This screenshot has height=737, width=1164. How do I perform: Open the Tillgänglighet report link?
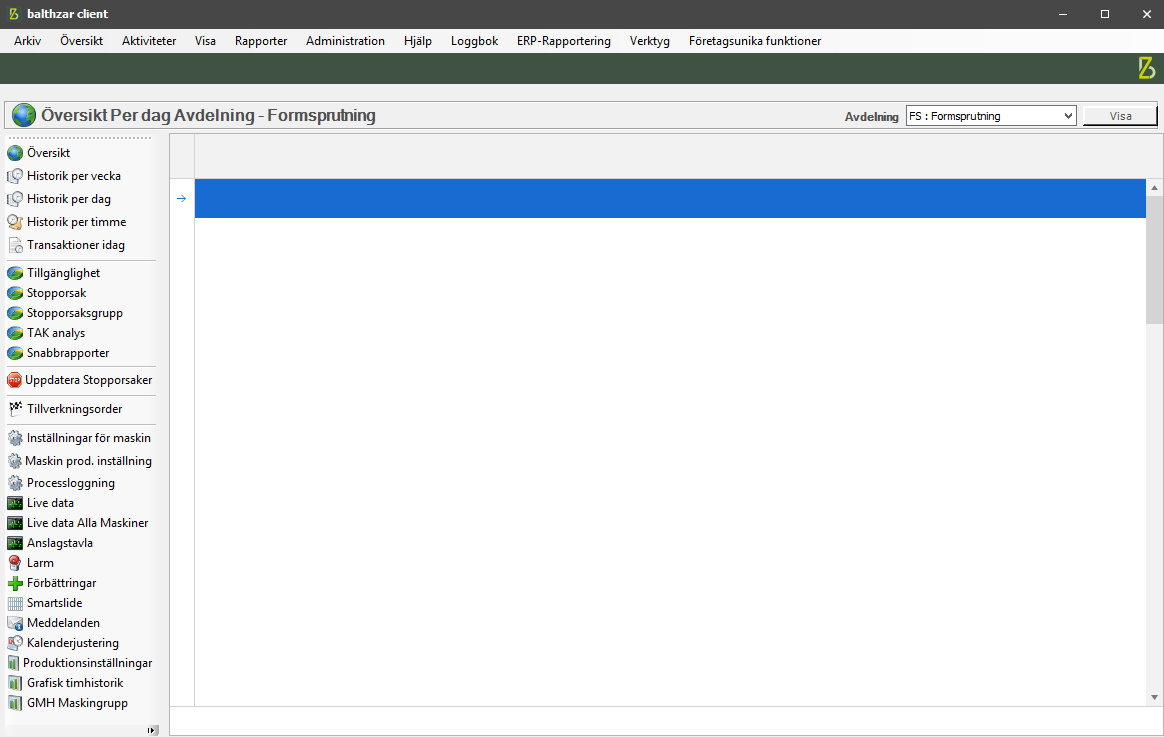(64, 273)
